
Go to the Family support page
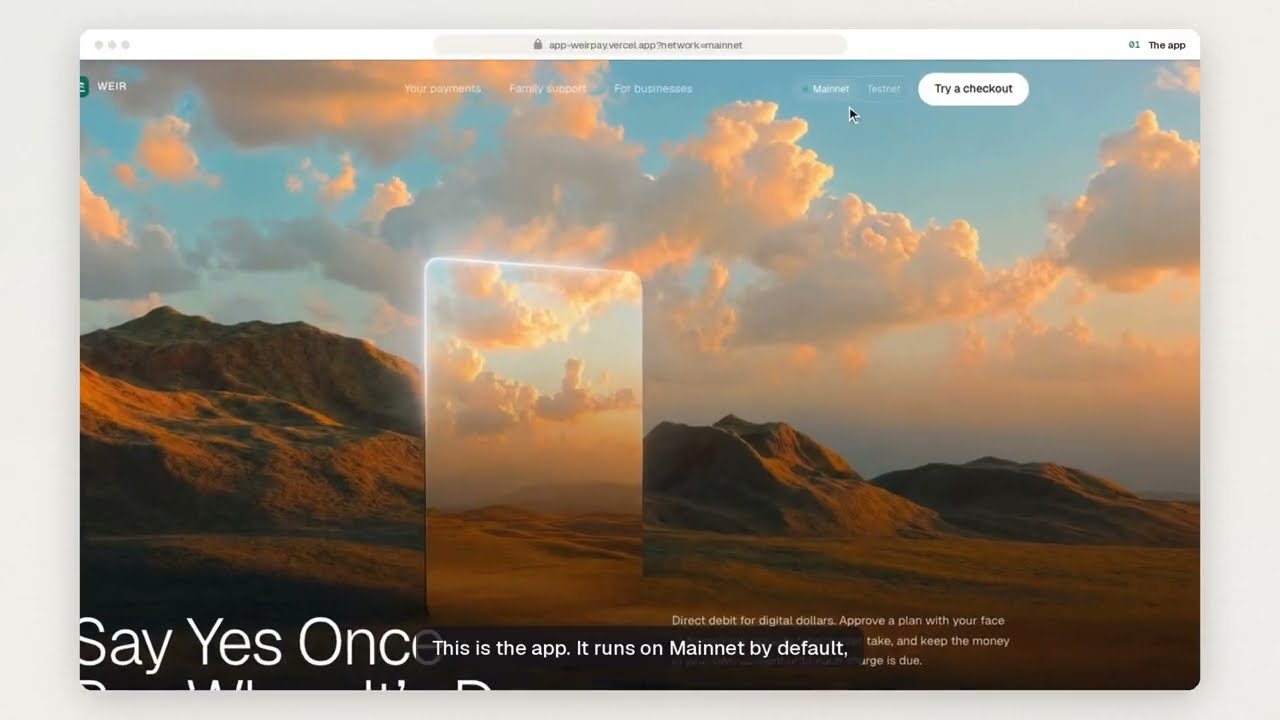(x=548, y=89)
